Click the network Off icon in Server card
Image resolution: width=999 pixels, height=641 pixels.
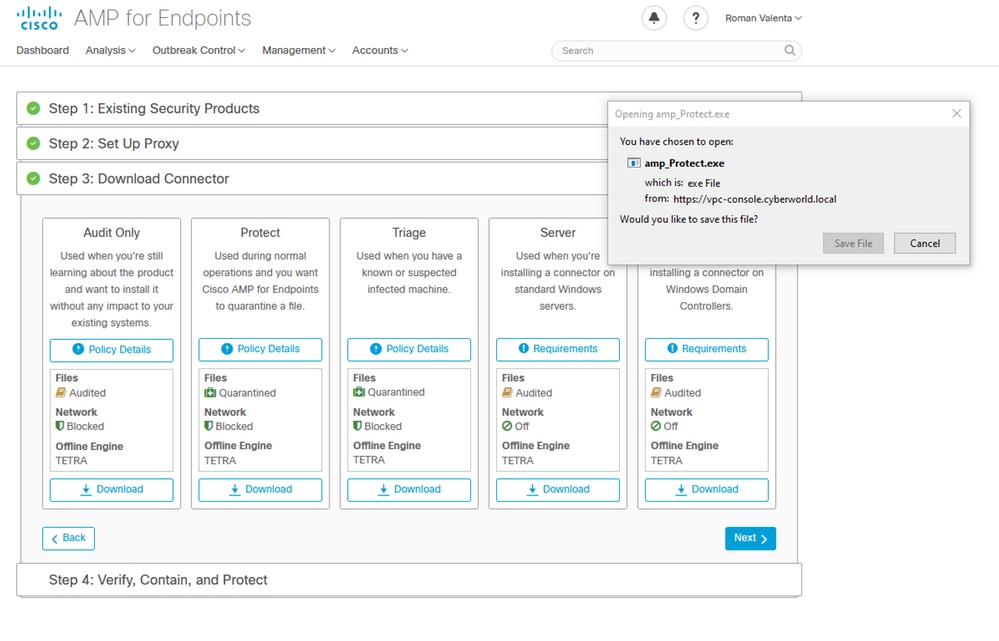tap(507, 426)
